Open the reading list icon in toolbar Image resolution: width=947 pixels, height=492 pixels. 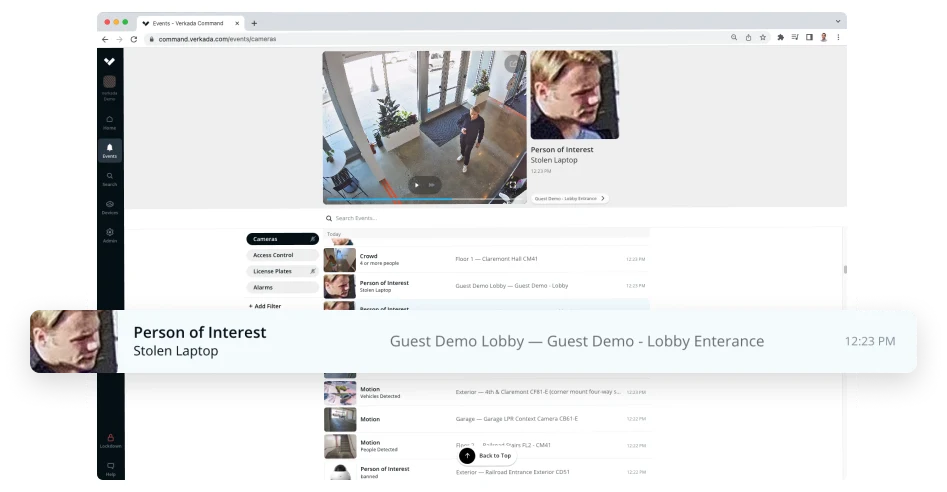[x=795, y=37]
